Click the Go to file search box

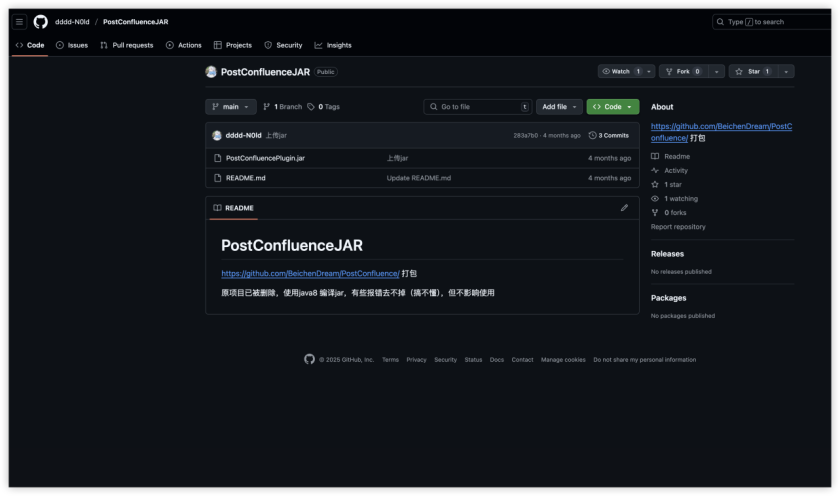point(478,107)
